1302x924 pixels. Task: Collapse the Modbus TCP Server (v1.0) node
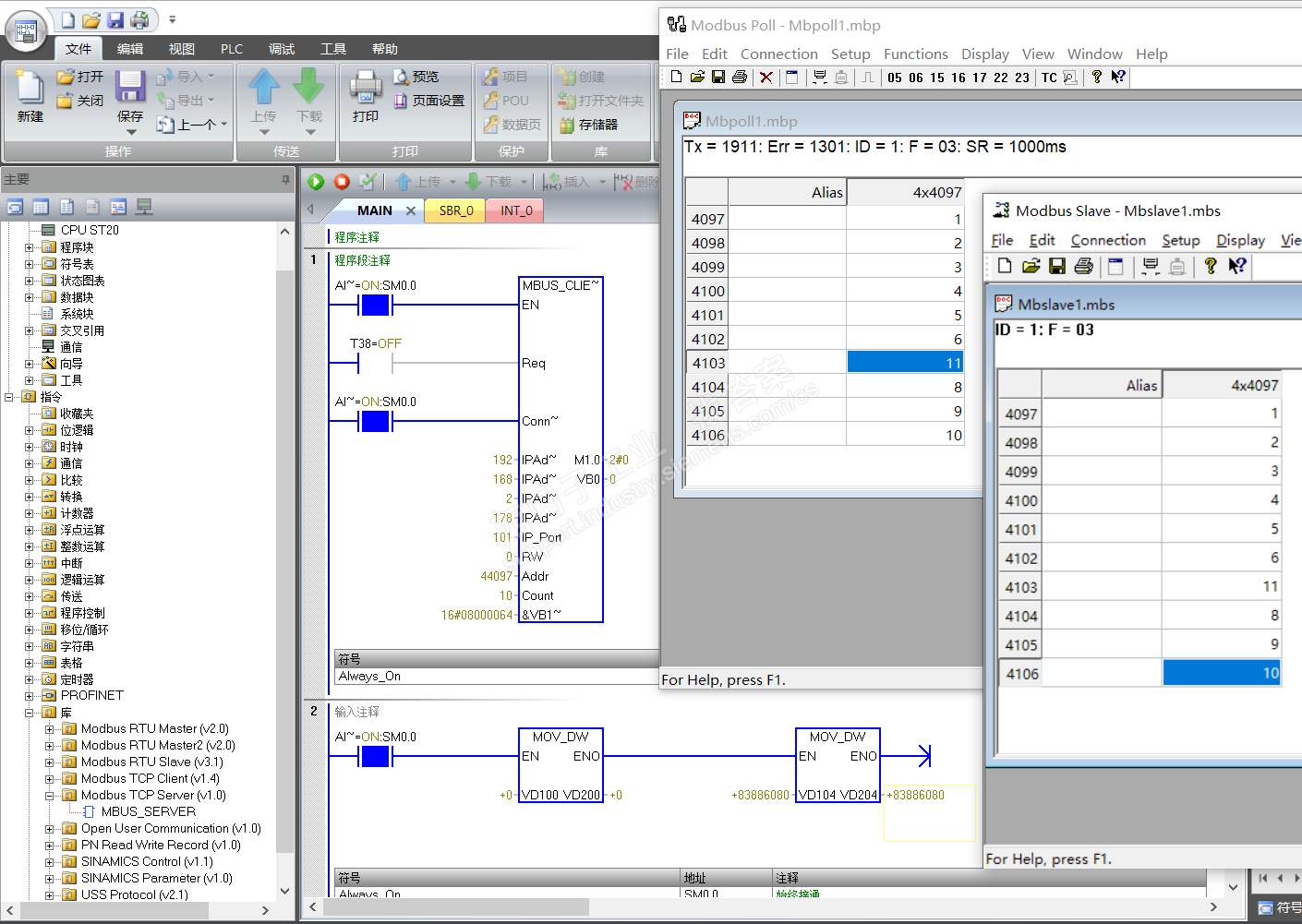tap(50, 795)
